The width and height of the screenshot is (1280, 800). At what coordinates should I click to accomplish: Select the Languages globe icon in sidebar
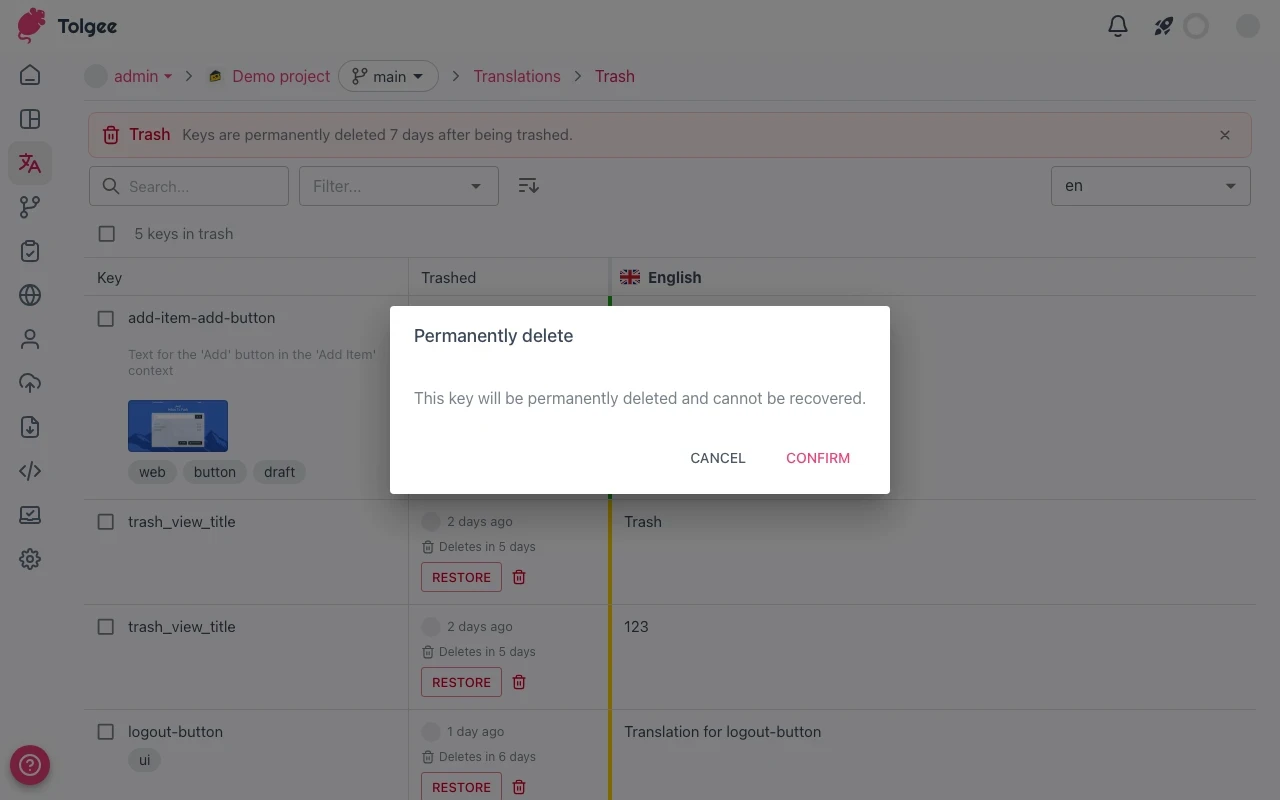[x=30, y=295]
